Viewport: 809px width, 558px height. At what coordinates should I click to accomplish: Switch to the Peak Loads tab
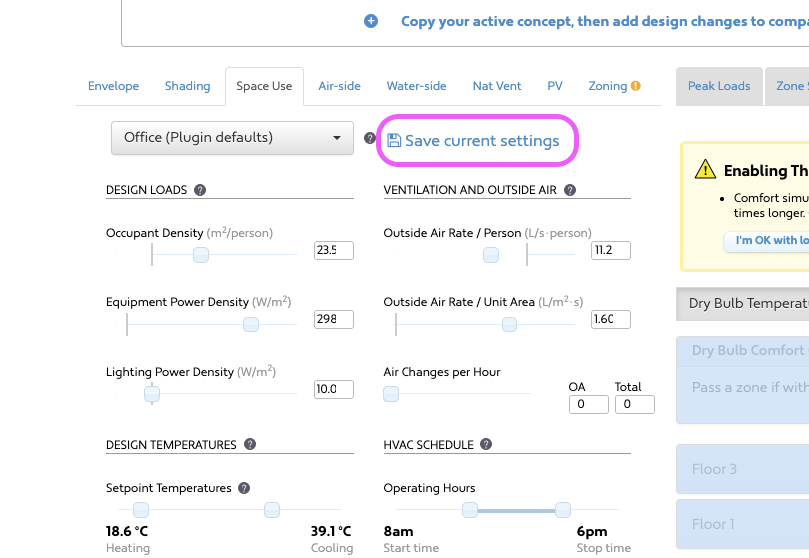coord(719,86)
